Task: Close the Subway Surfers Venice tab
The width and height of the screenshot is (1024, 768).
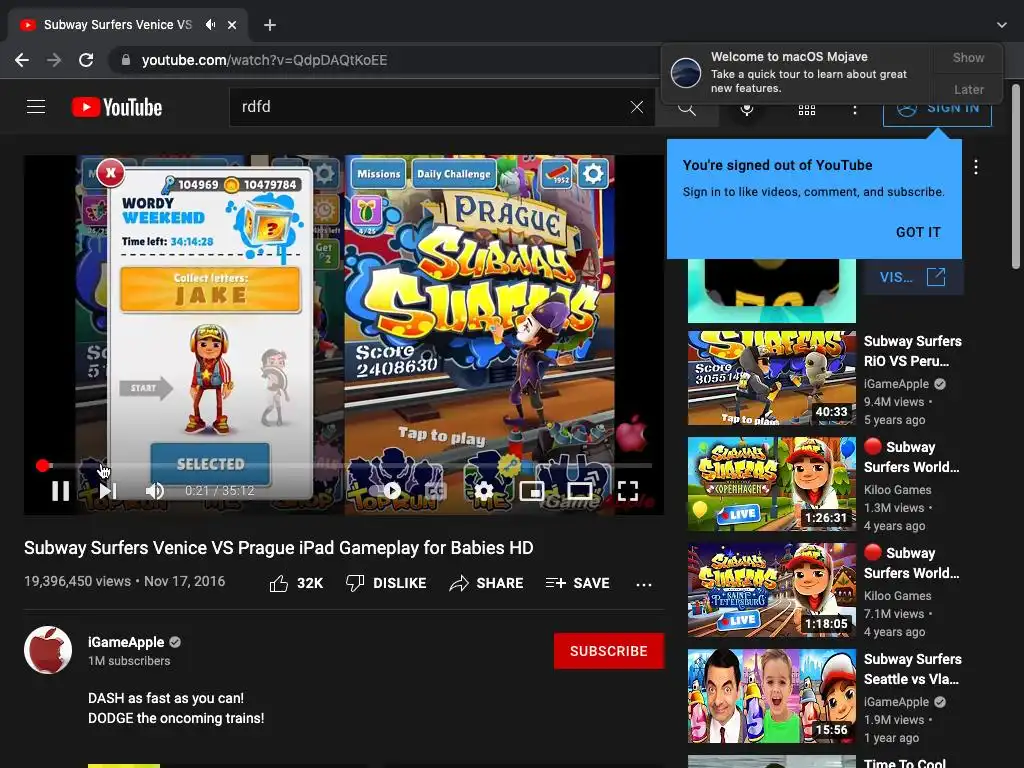Action: [232, 25]
